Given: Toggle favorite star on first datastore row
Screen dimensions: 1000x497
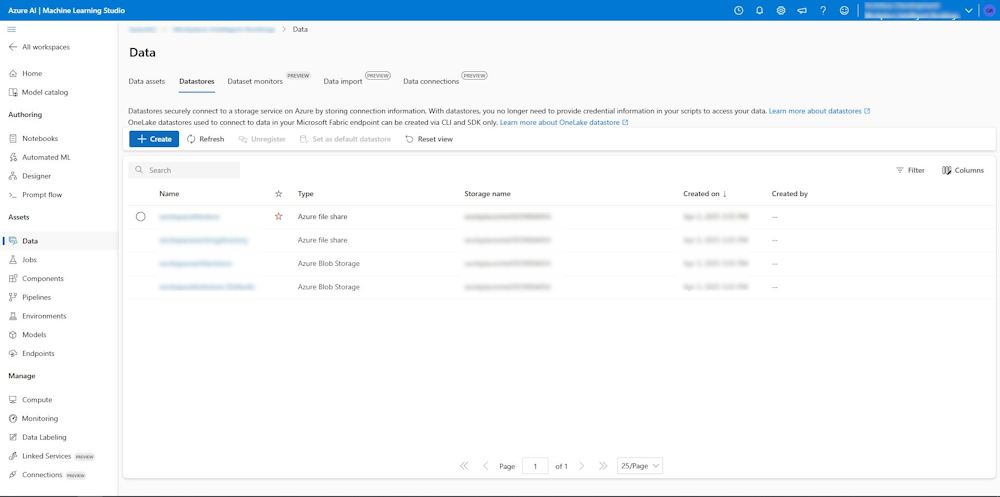Looking at the screenshot, I should tap(278, 216).
